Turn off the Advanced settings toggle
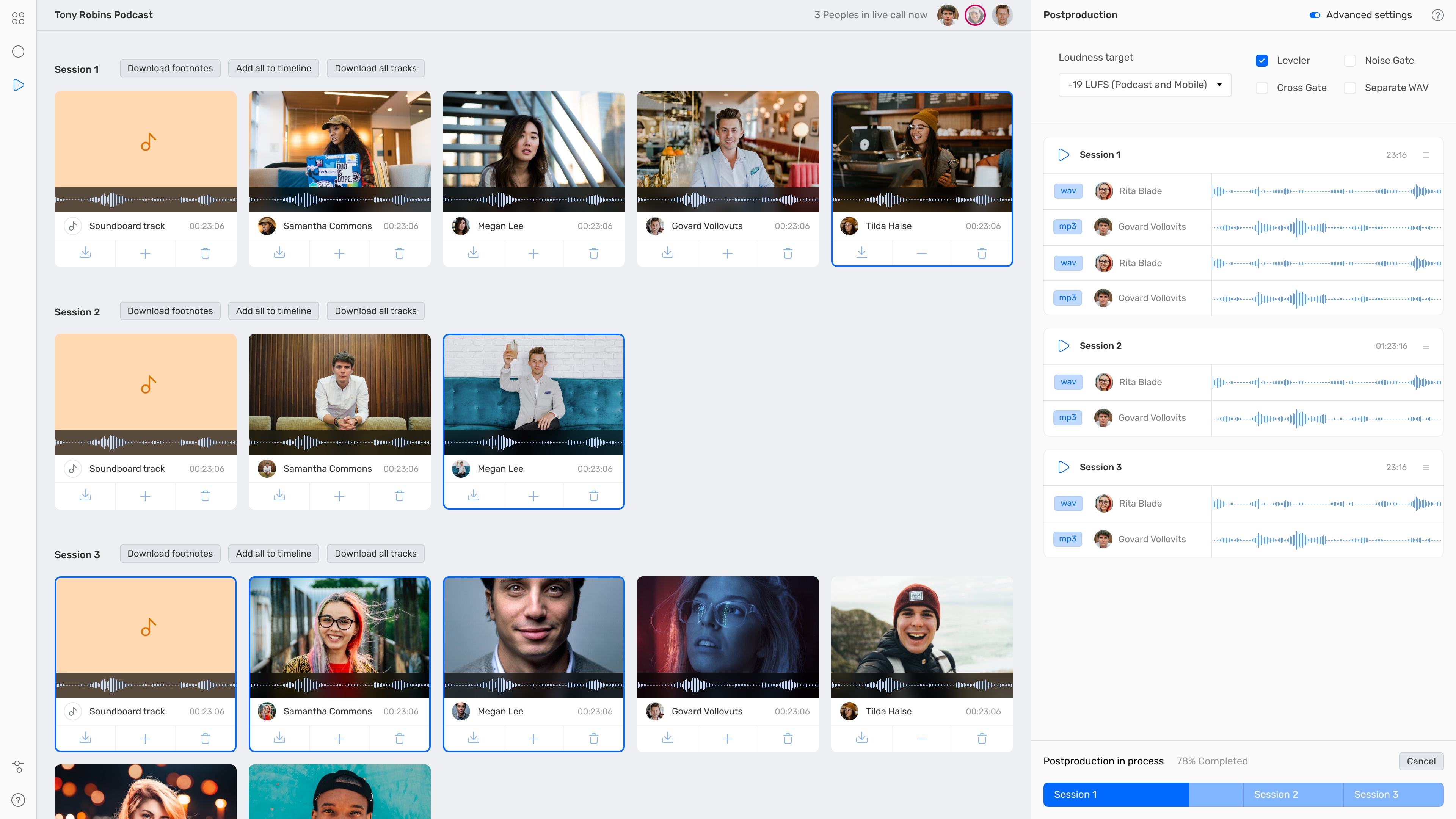The height and width of the screenshot is (819, 1456). (x=1315, y=15)
